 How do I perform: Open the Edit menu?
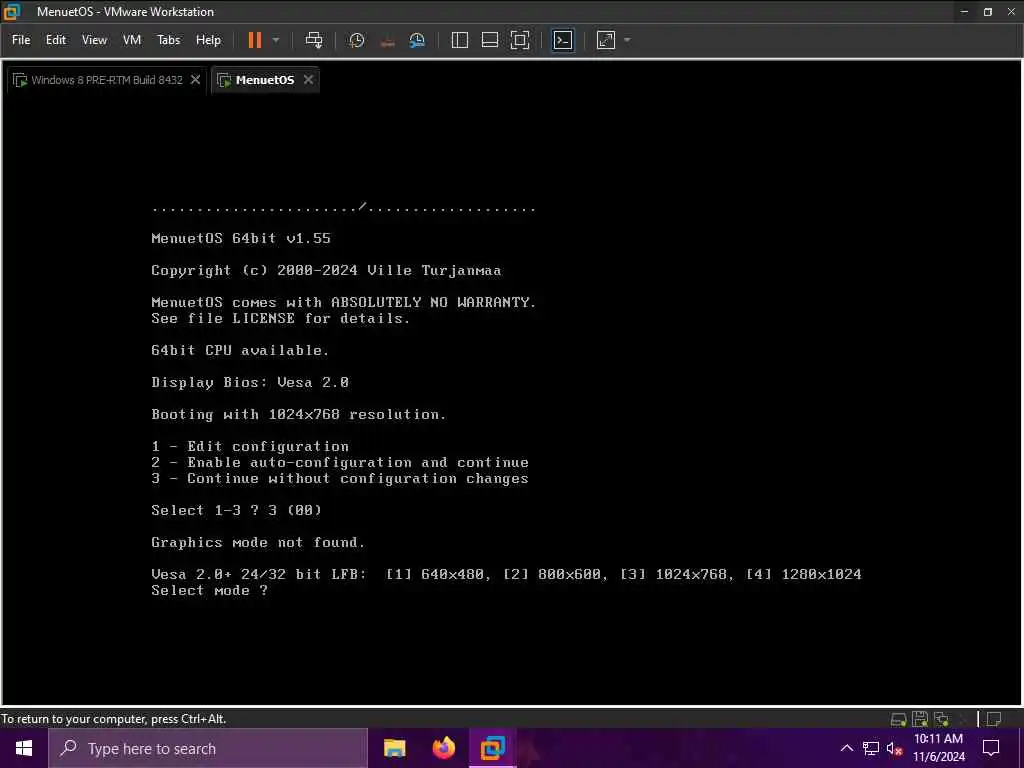(x=56, y=40)
